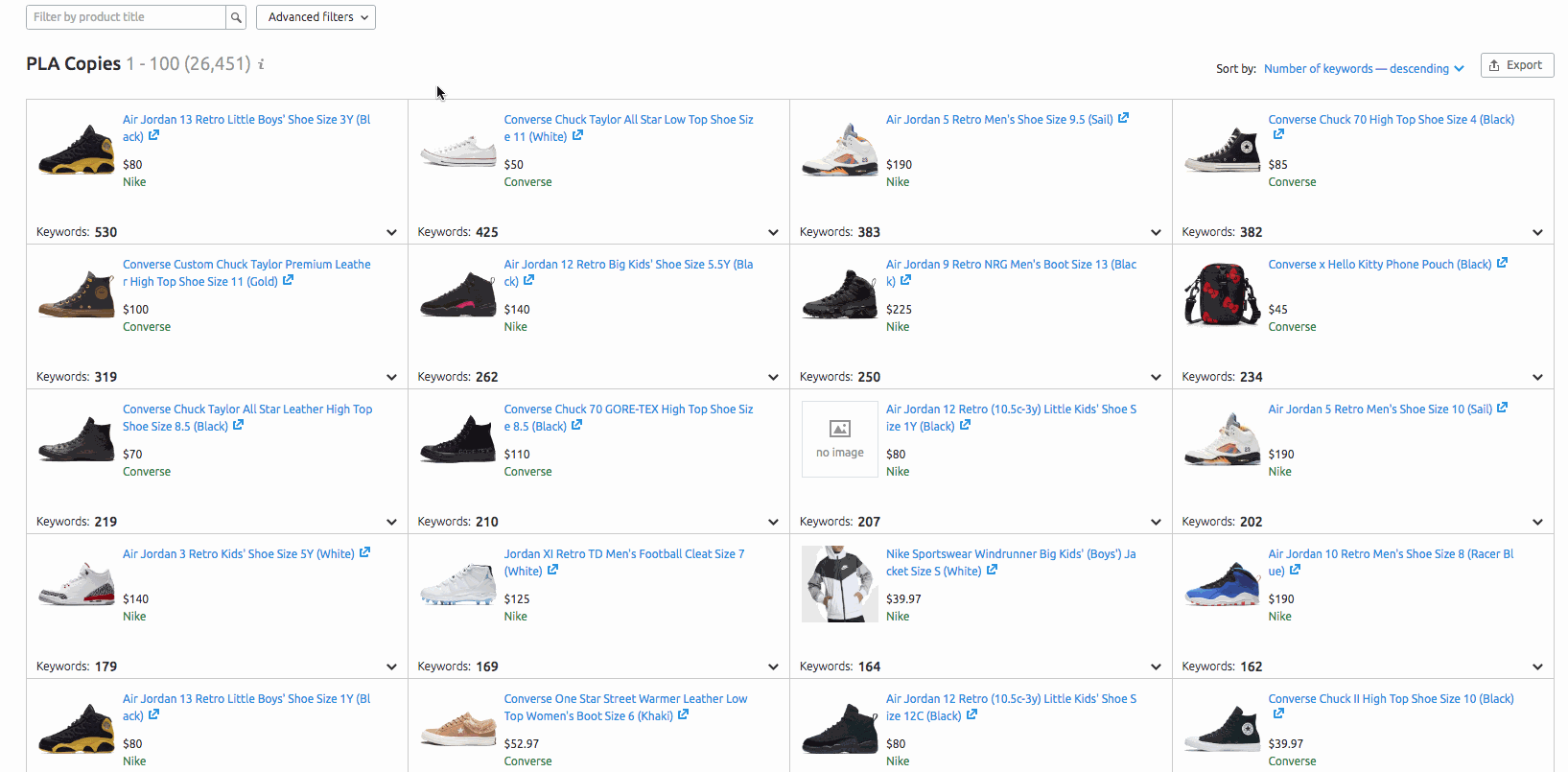1568x772 pixels.
Task: Open external link icon for Converse x Hello Kitty Pouch
Action: pyautogui.click(x=1503, y=263)
